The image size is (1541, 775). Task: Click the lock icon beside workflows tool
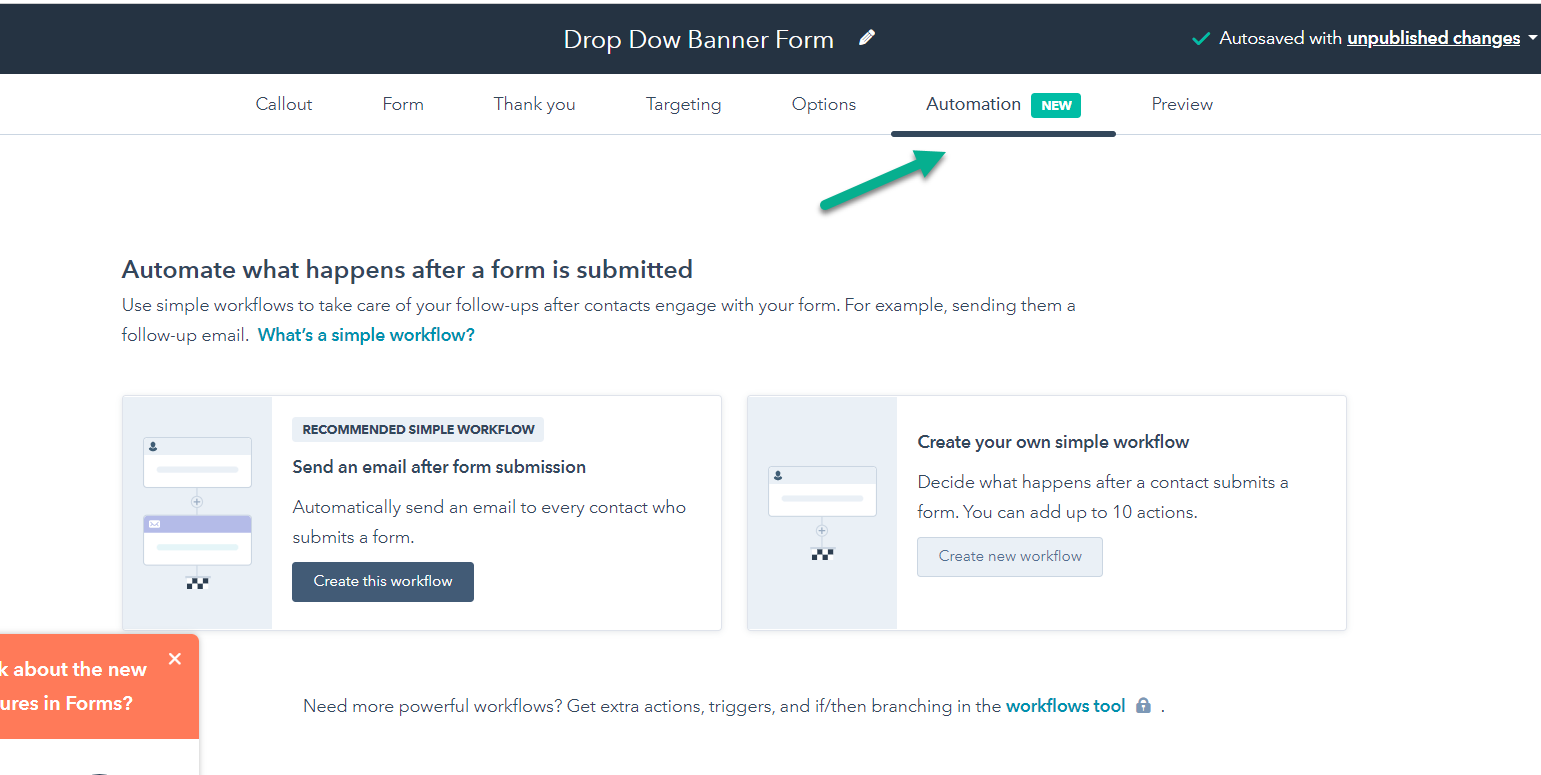pyautogui.click(x=1143, y=705)
